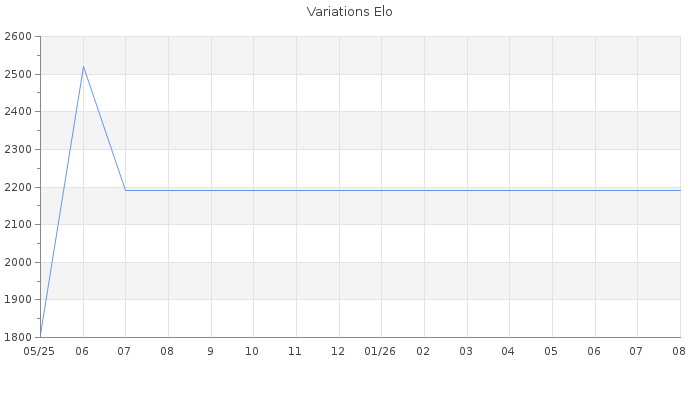700x400 pixels.
Task: Click the starting data point at 05/25
Action: coord(41,336)
